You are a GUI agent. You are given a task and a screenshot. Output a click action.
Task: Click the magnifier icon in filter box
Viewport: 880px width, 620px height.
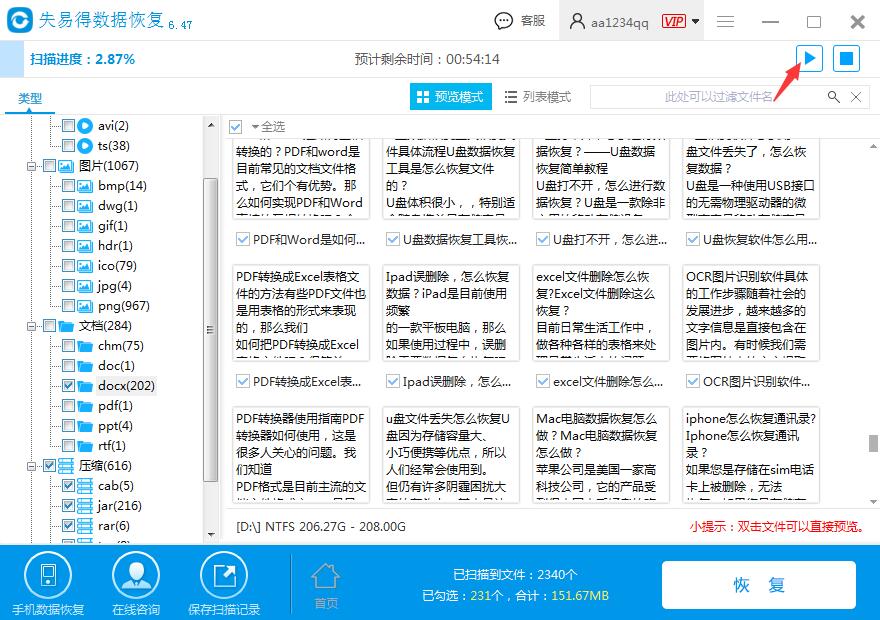click(x=833, y=96)
